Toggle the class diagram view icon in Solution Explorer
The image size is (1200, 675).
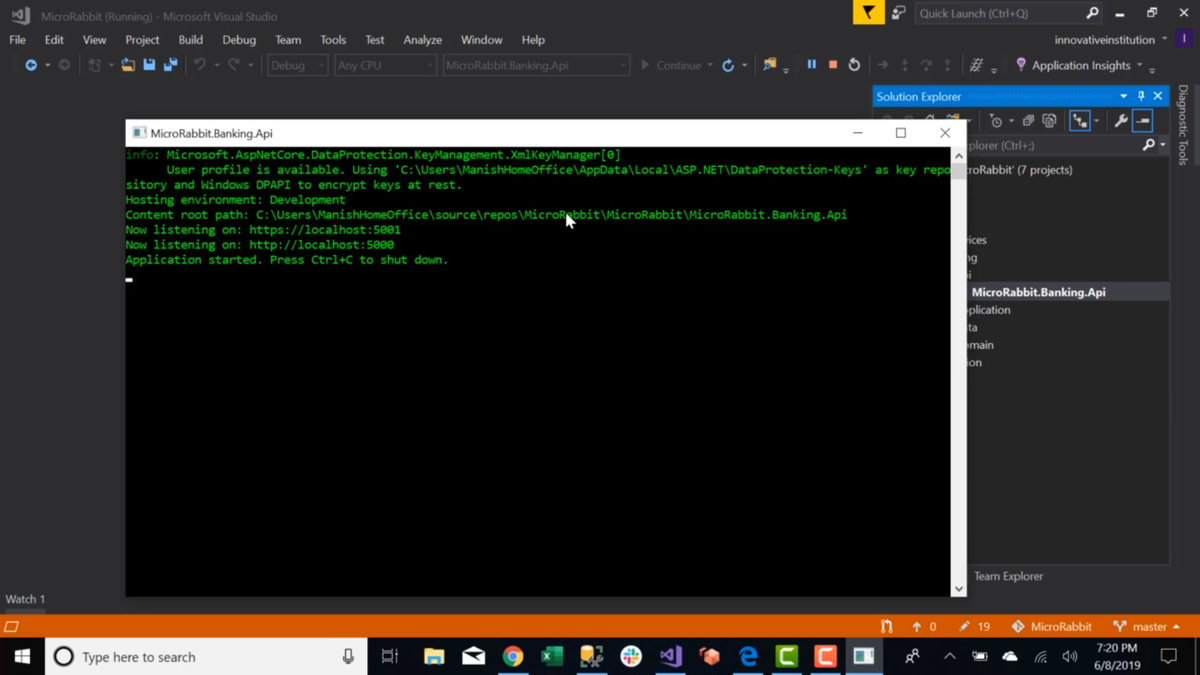[1080, 121]
